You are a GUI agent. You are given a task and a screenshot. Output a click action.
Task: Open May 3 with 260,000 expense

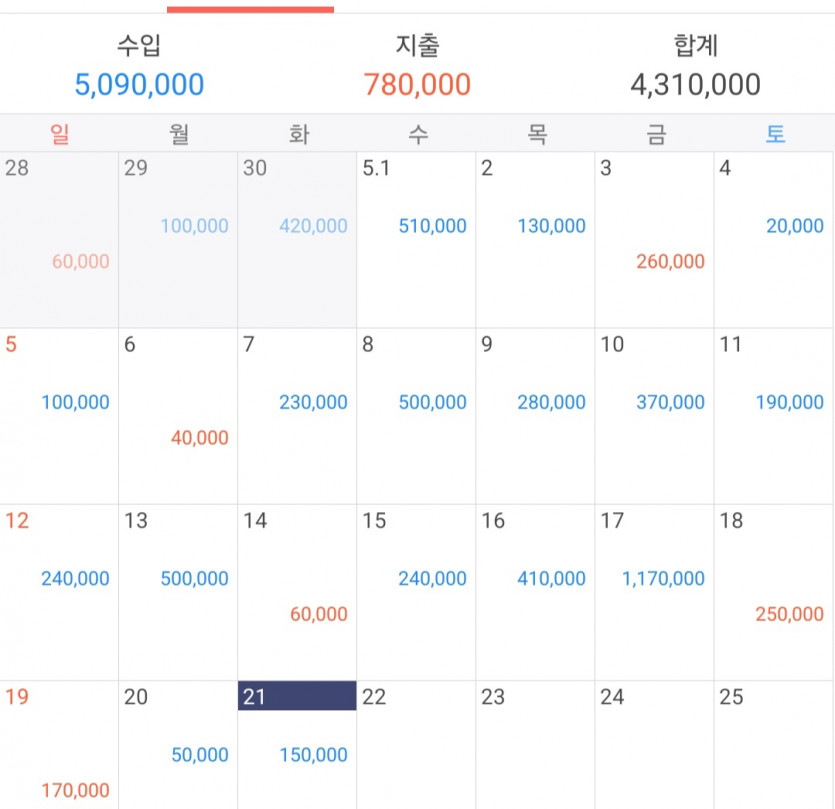pyautogui.click(x=654, y=240)
